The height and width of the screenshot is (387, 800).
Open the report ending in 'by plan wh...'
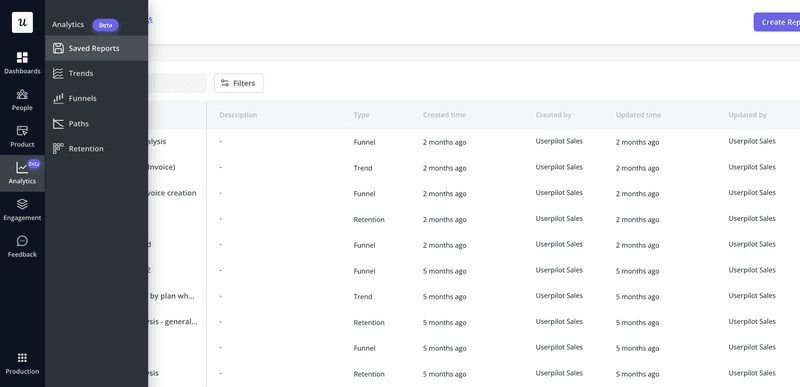point(171,296)
